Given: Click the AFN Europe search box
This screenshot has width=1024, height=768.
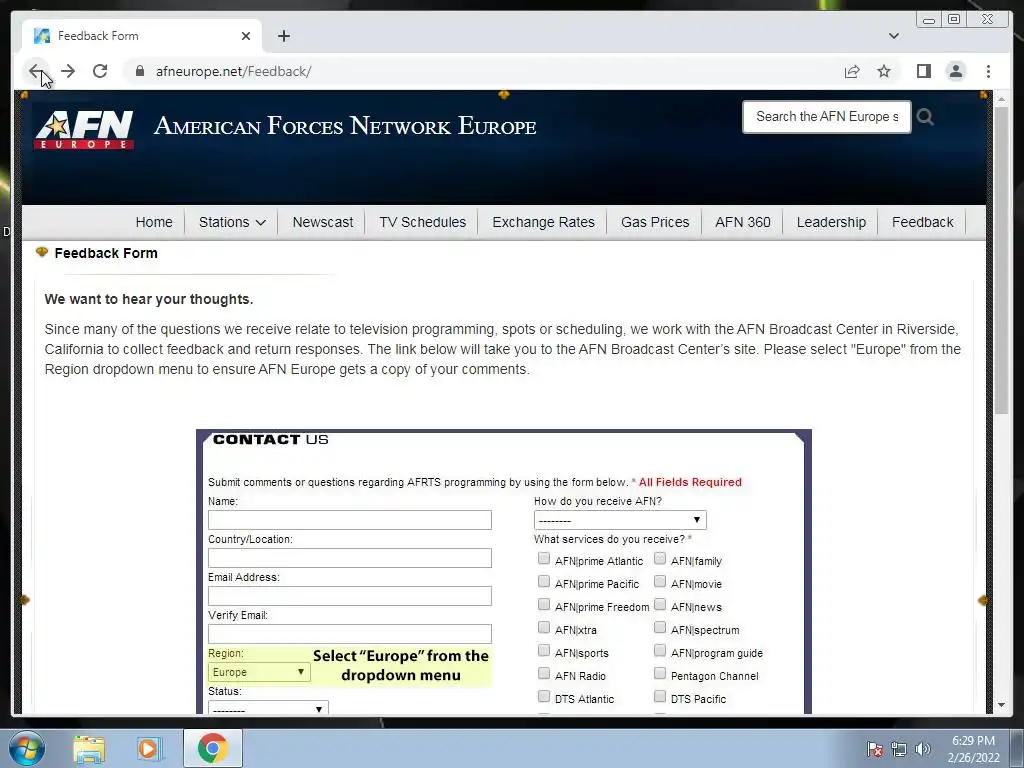Looking at the screenshot, I should 827,117.
